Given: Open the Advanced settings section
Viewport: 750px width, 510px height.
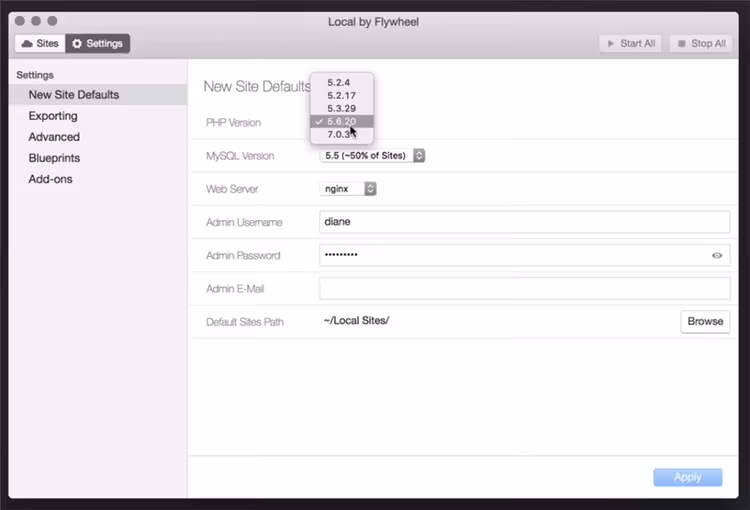Looking at the screenshot, I should 54,137.
